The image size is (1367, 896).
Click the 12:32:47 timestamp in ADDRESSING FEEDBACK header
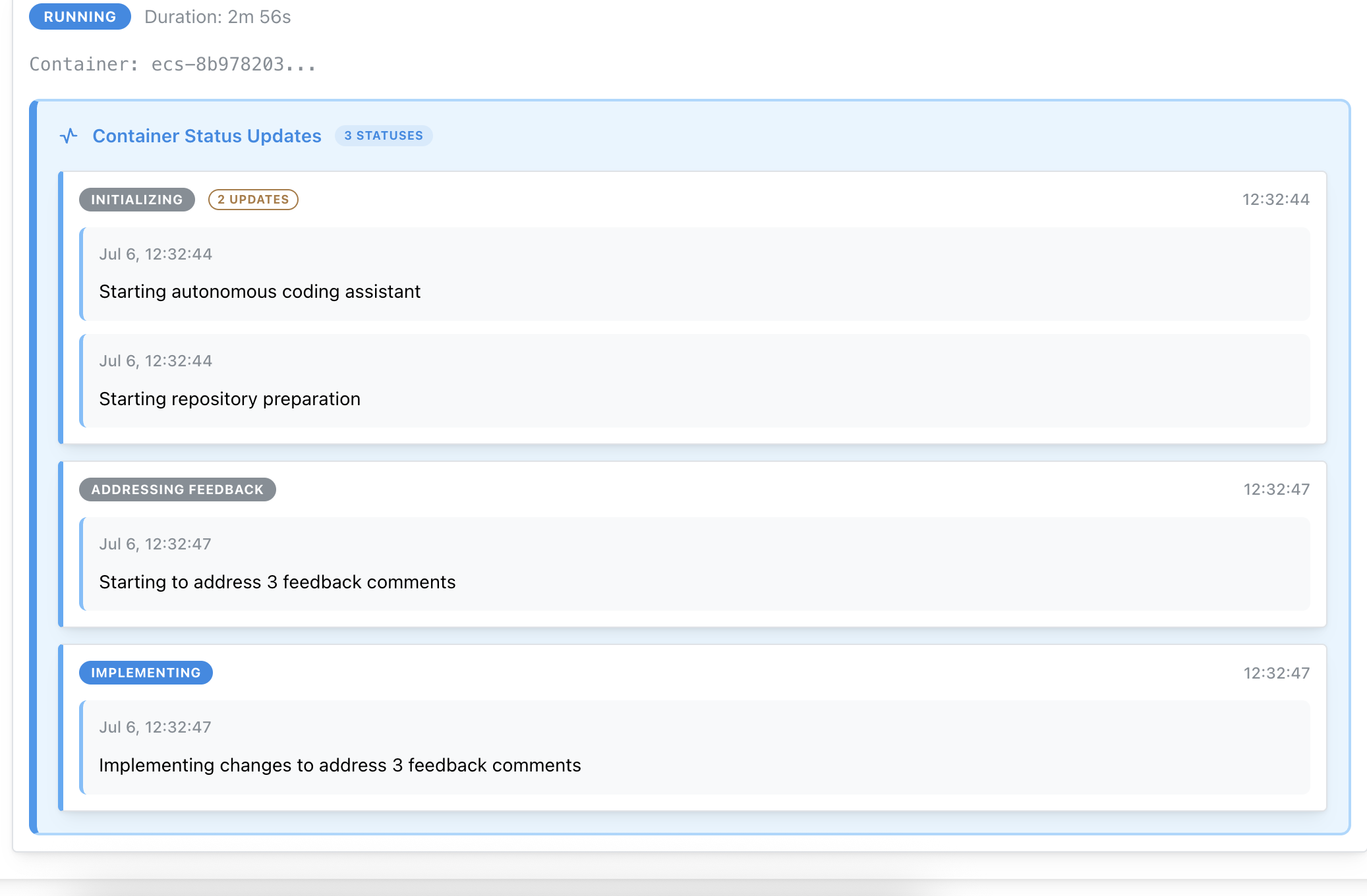(x=1277, y=490)
